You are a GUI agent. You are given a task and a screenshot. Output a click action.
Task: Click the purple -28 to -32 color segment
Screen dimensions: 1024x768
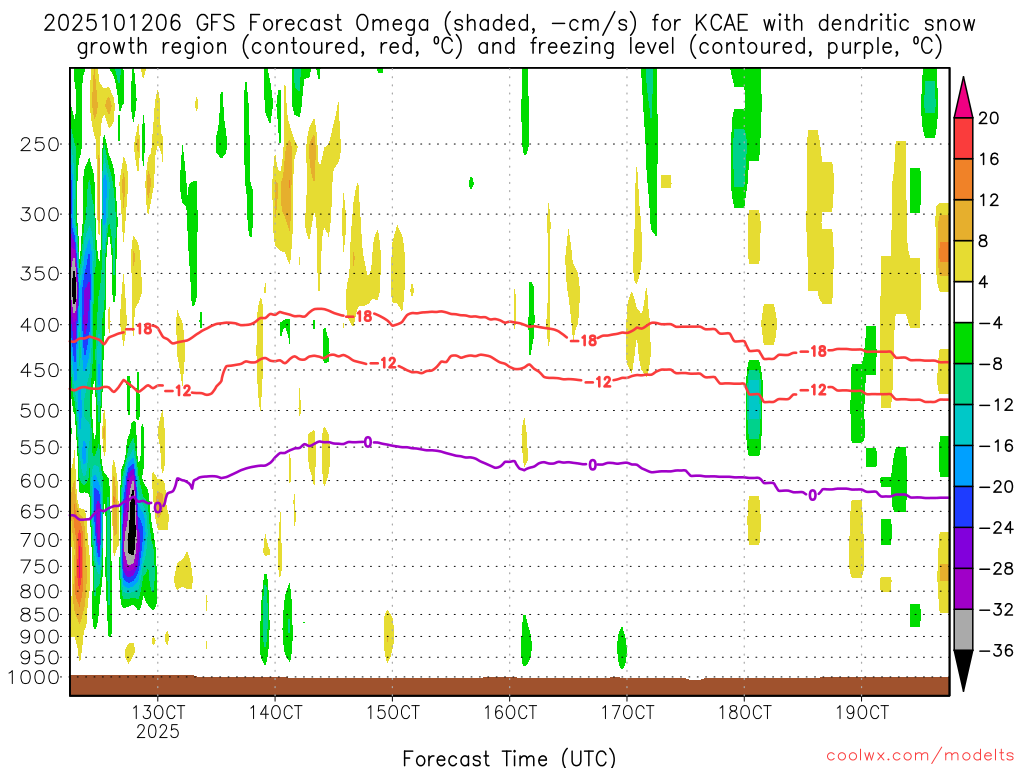963,588
